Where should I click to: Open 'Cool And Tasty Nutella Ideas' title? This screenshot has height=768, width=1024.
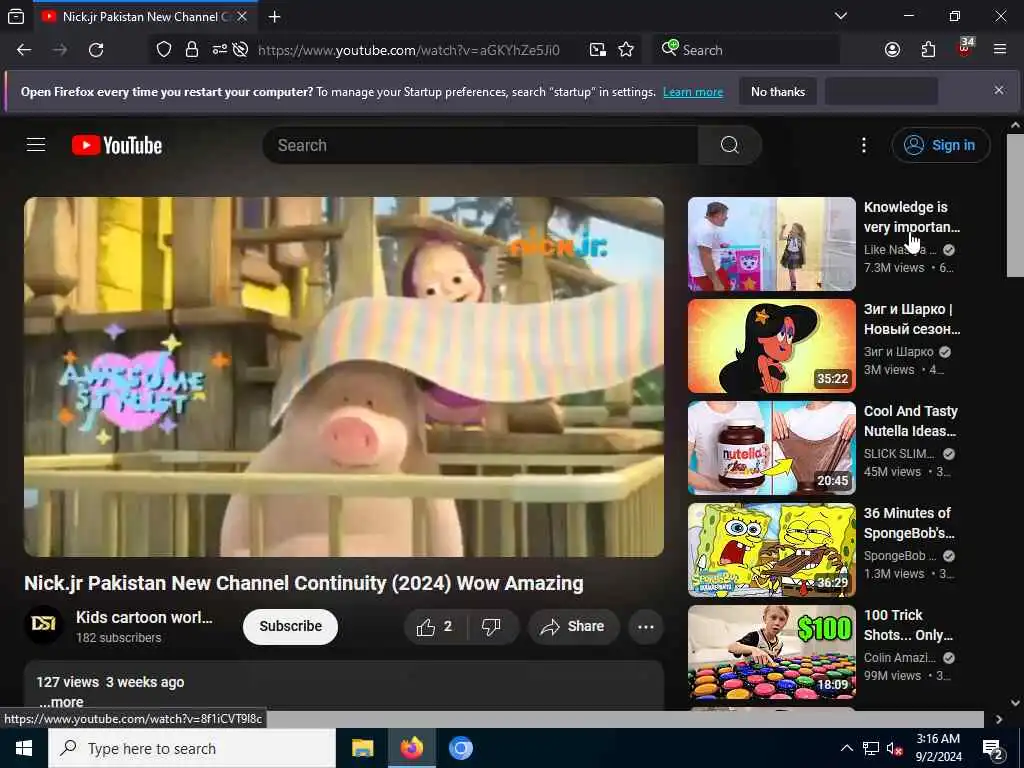pos(912,421)
